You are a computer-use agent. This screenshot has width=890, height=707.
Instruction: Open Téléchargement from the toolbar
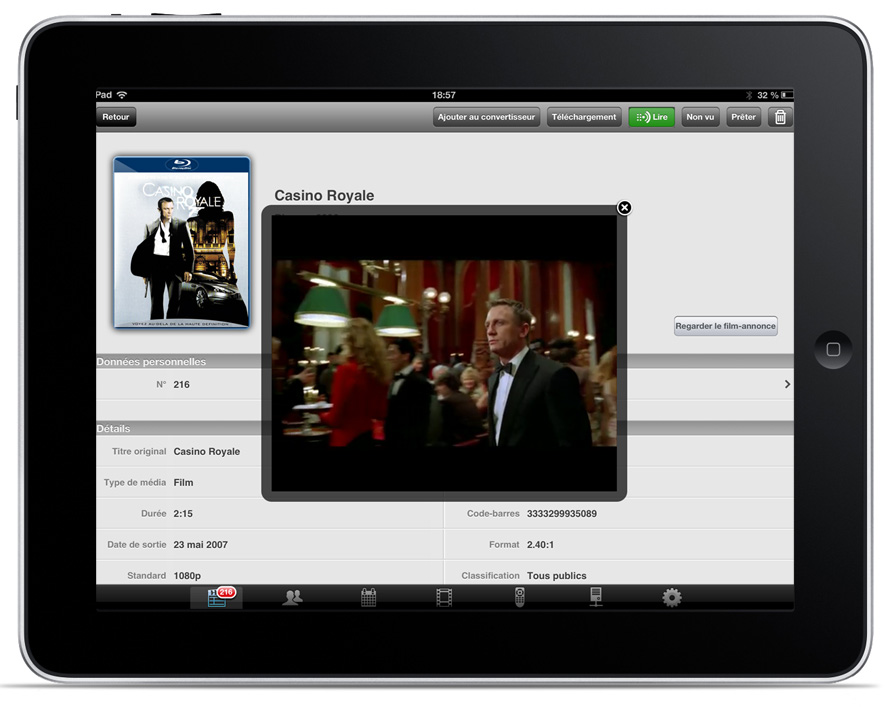coord(583,117)
